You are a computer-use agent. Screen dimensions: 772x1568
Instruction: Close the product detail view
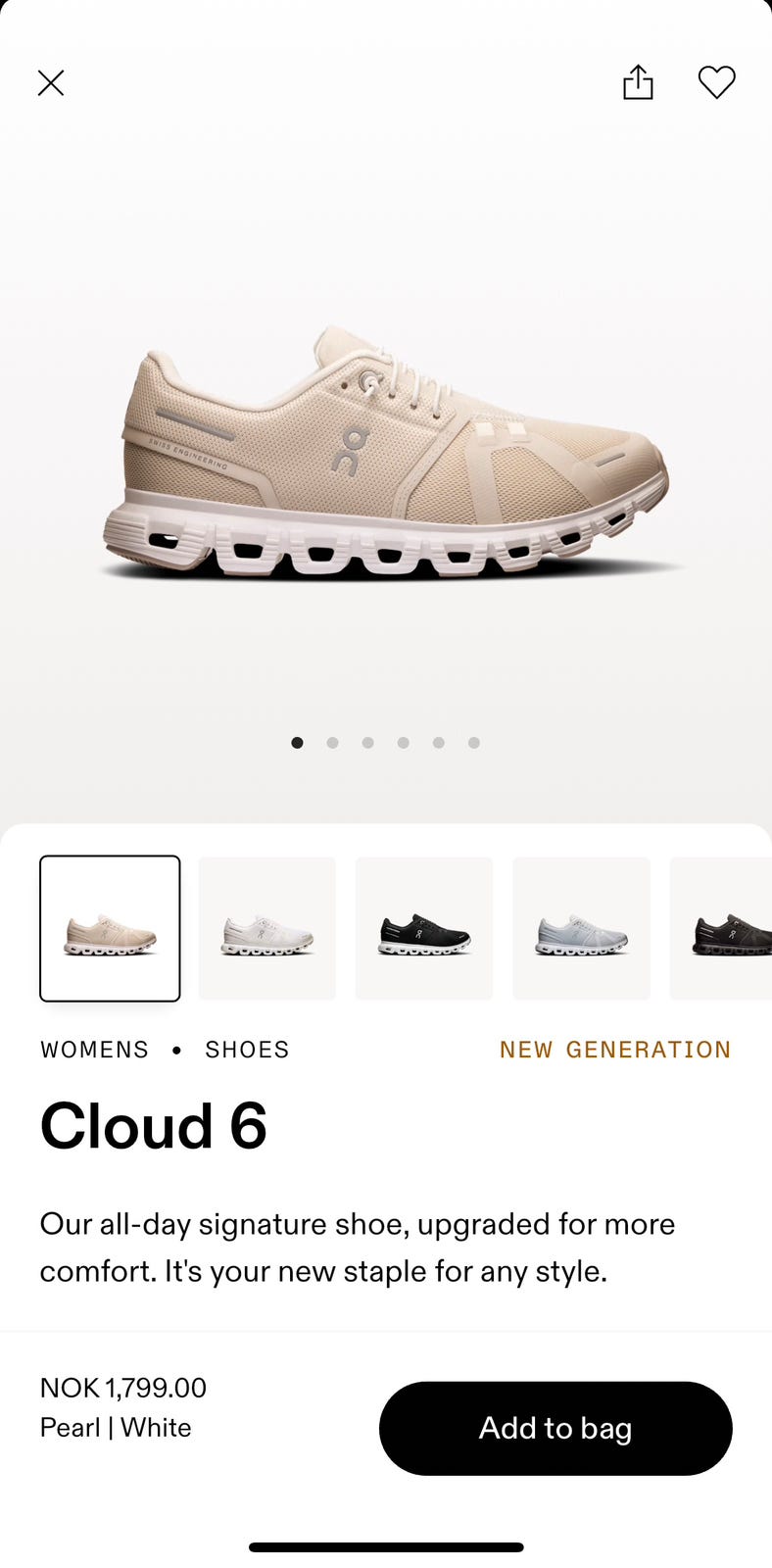[x=51, y=83]
